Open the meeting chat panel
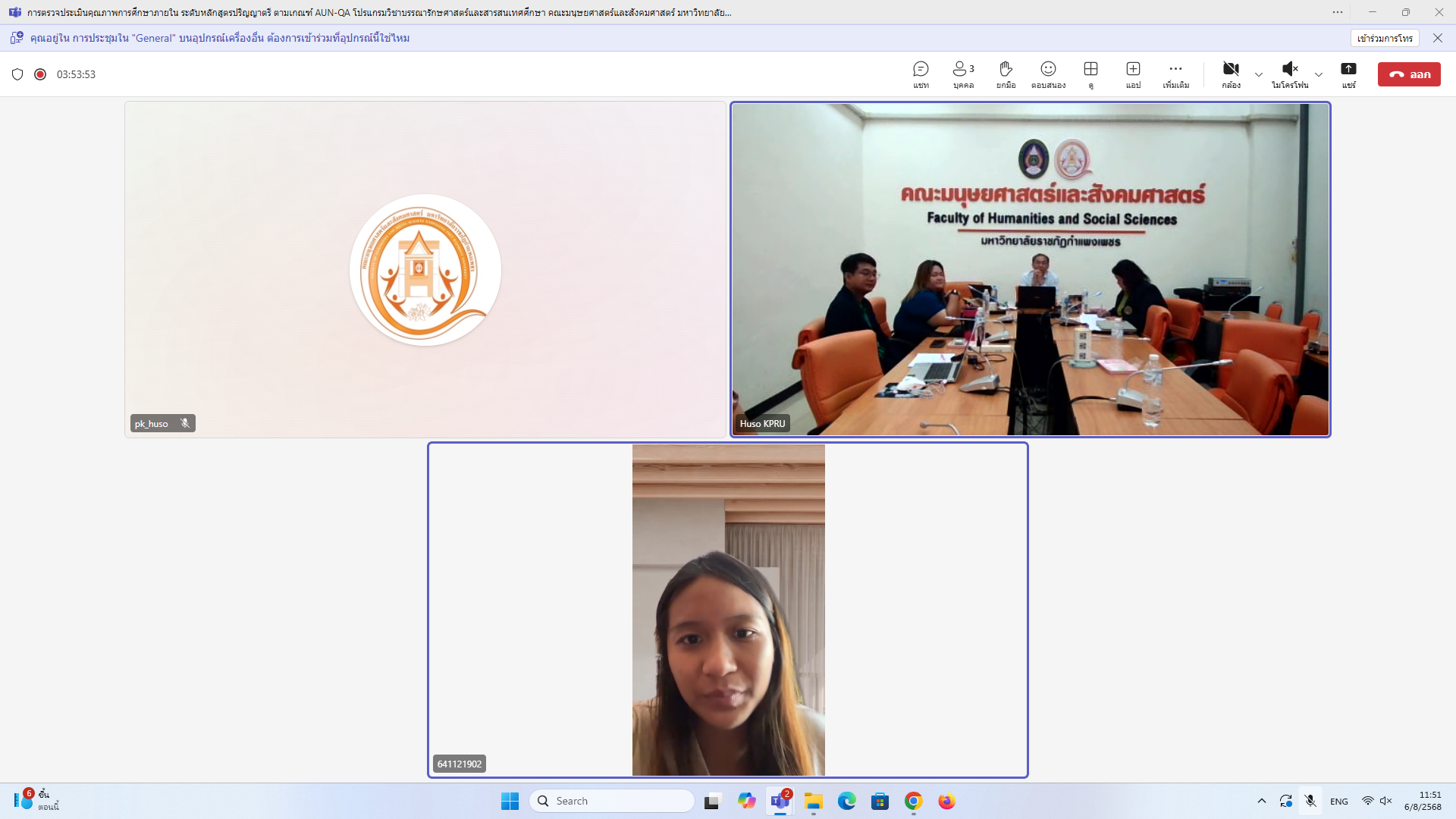The width and height of the screenshot is (1456, 819). click(x=921, y=74)
